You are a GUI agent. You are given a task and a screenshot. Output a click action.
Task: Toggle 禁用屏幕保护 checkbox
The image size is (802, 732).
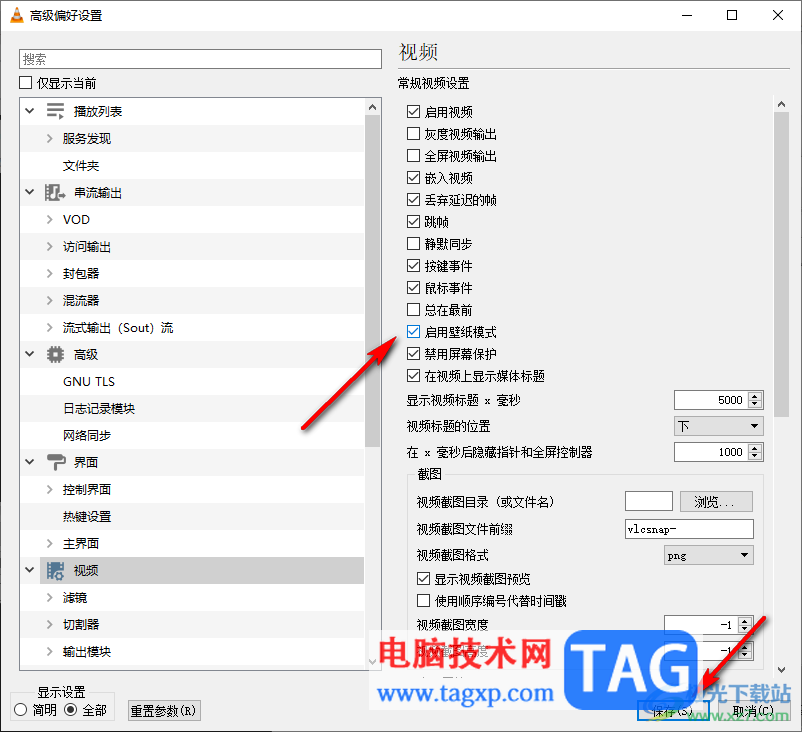(413, 353)
